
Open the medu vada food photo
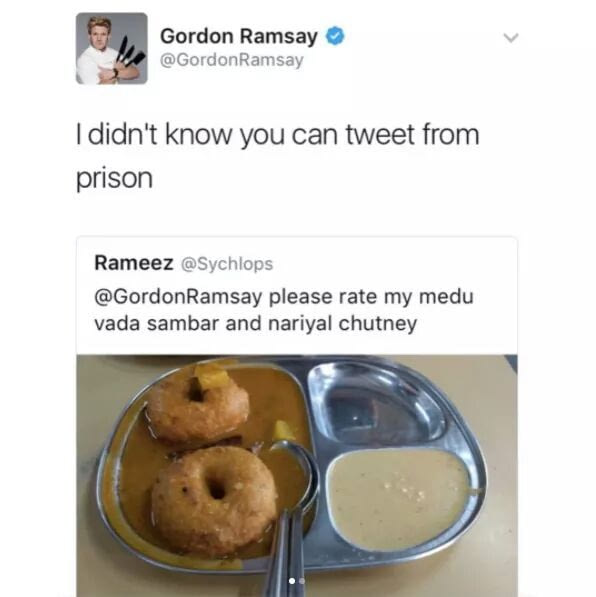[297, 476]
